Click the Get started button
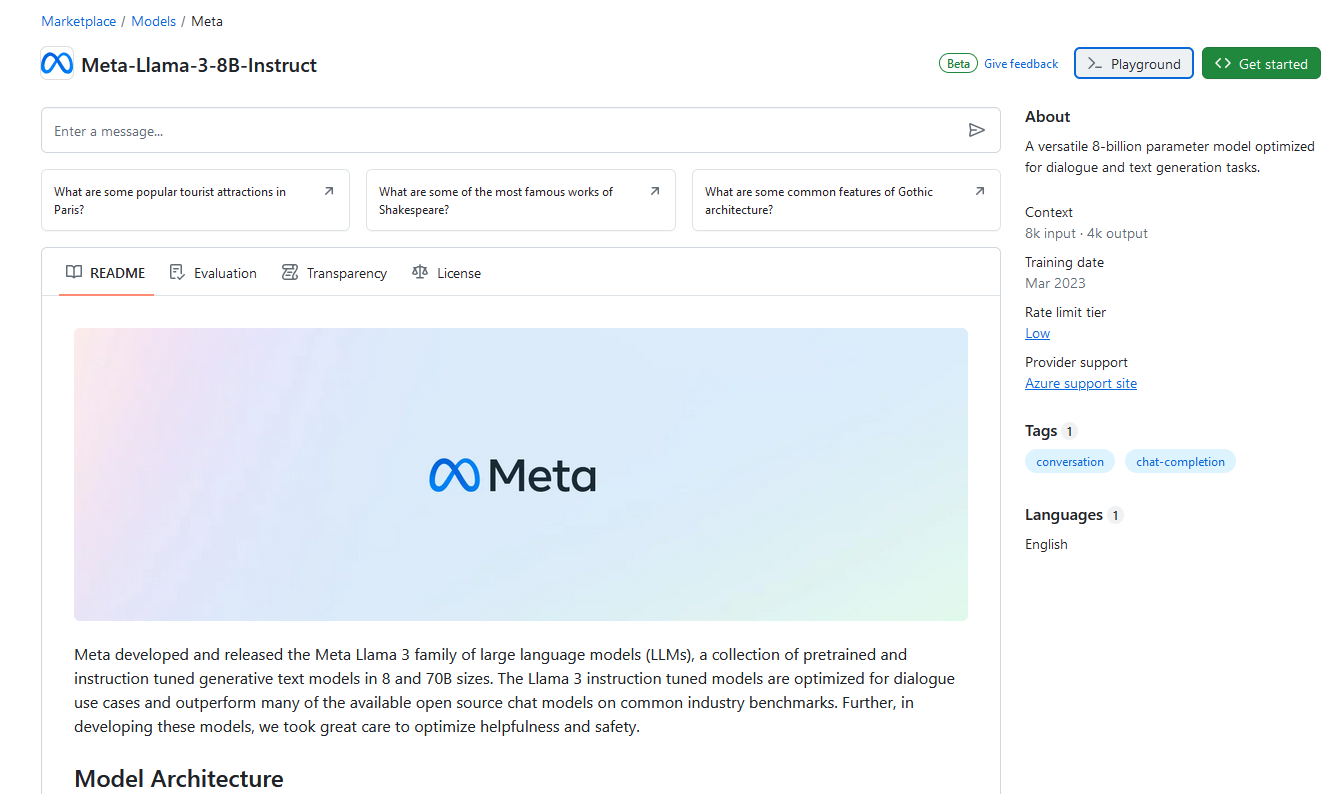This screenshot has height=794, width=1340. pos(1261,63)
